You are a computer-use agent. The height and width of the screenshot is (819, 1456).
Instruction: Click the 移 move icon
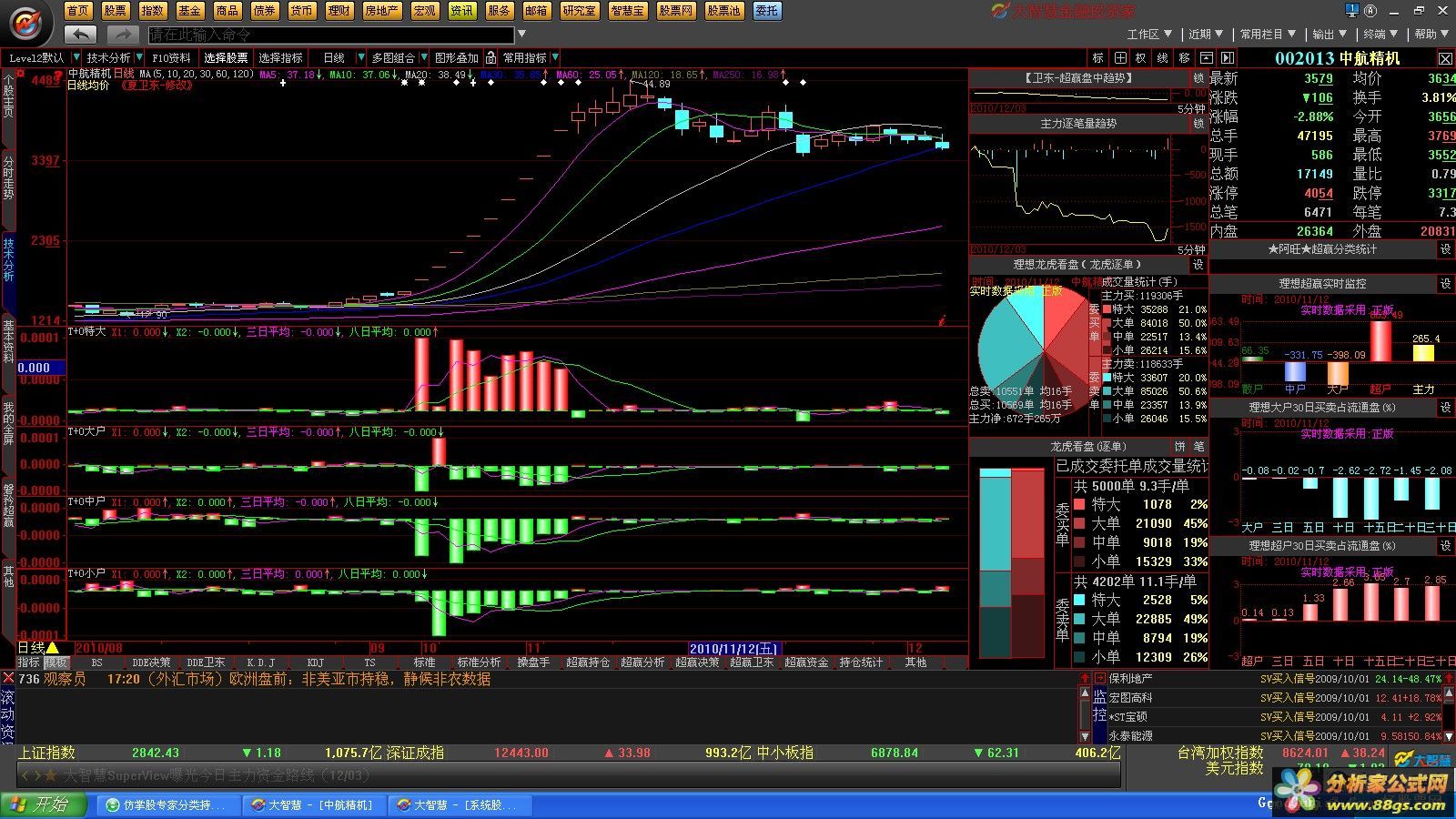[x=1184, y=57]
